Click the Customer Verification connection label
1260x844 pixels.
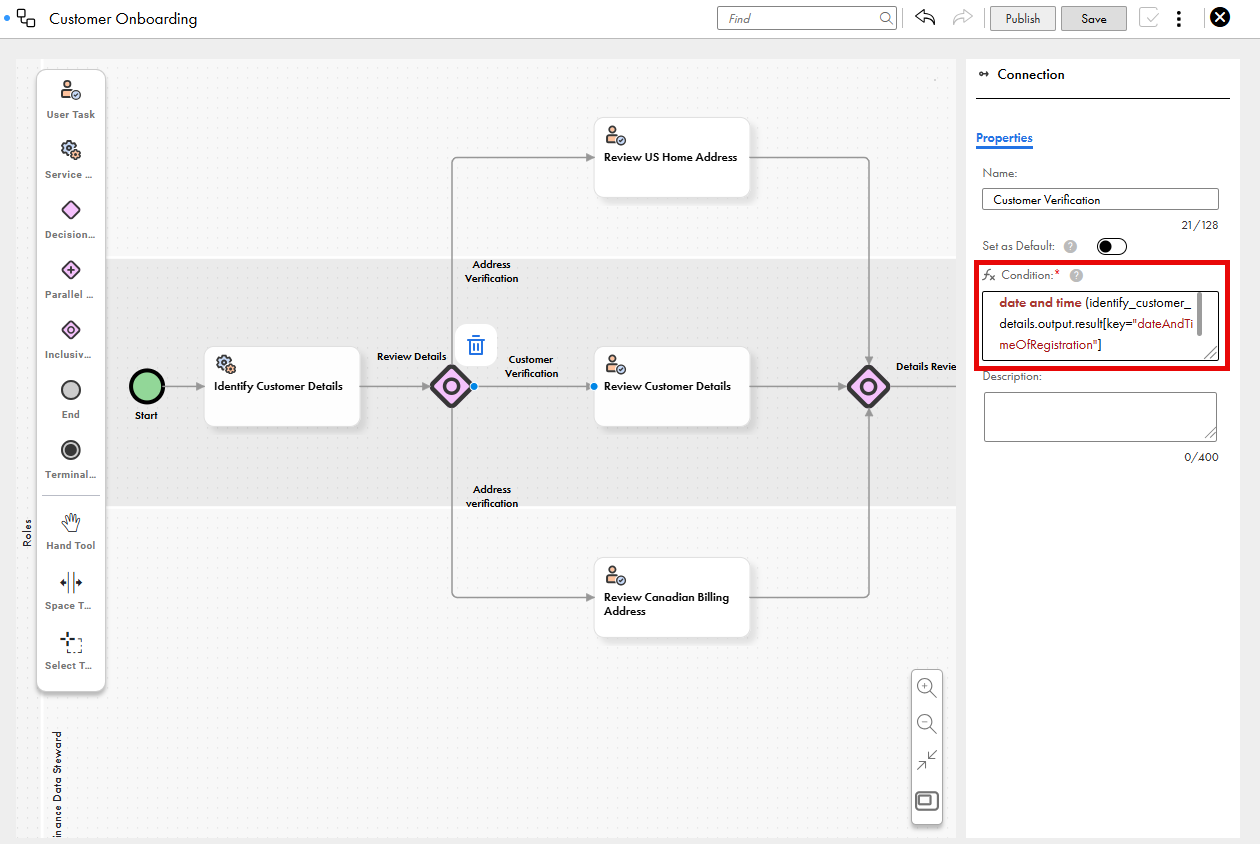click(x=531, y=366)
